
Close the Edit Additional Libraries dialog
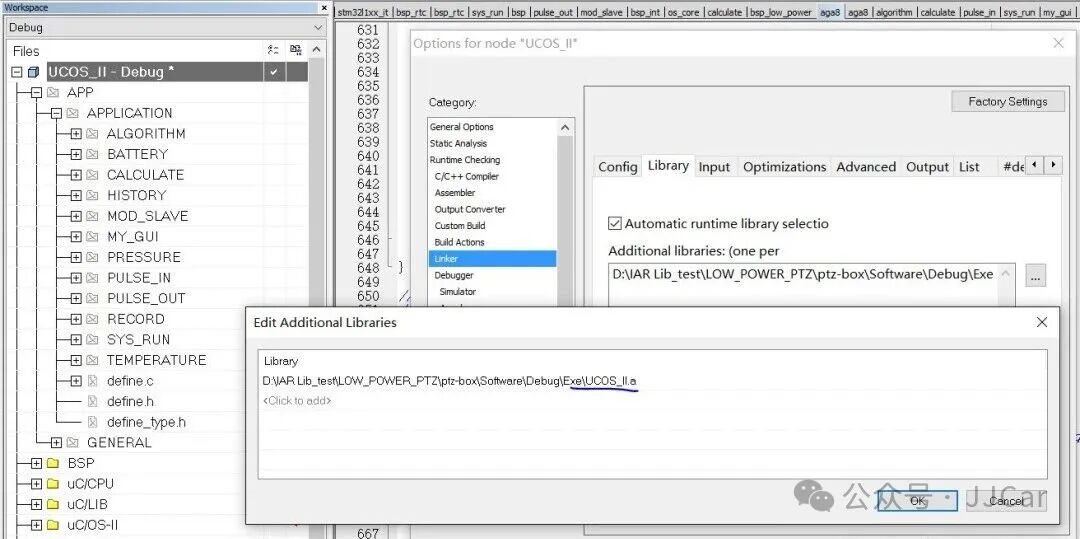pos(1042,322)
